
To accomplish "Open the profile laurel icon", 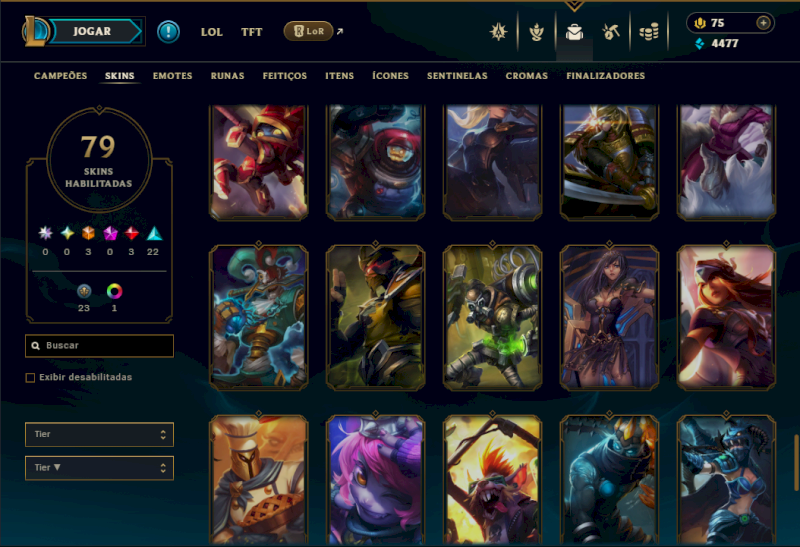I will (x=536, y=33).
